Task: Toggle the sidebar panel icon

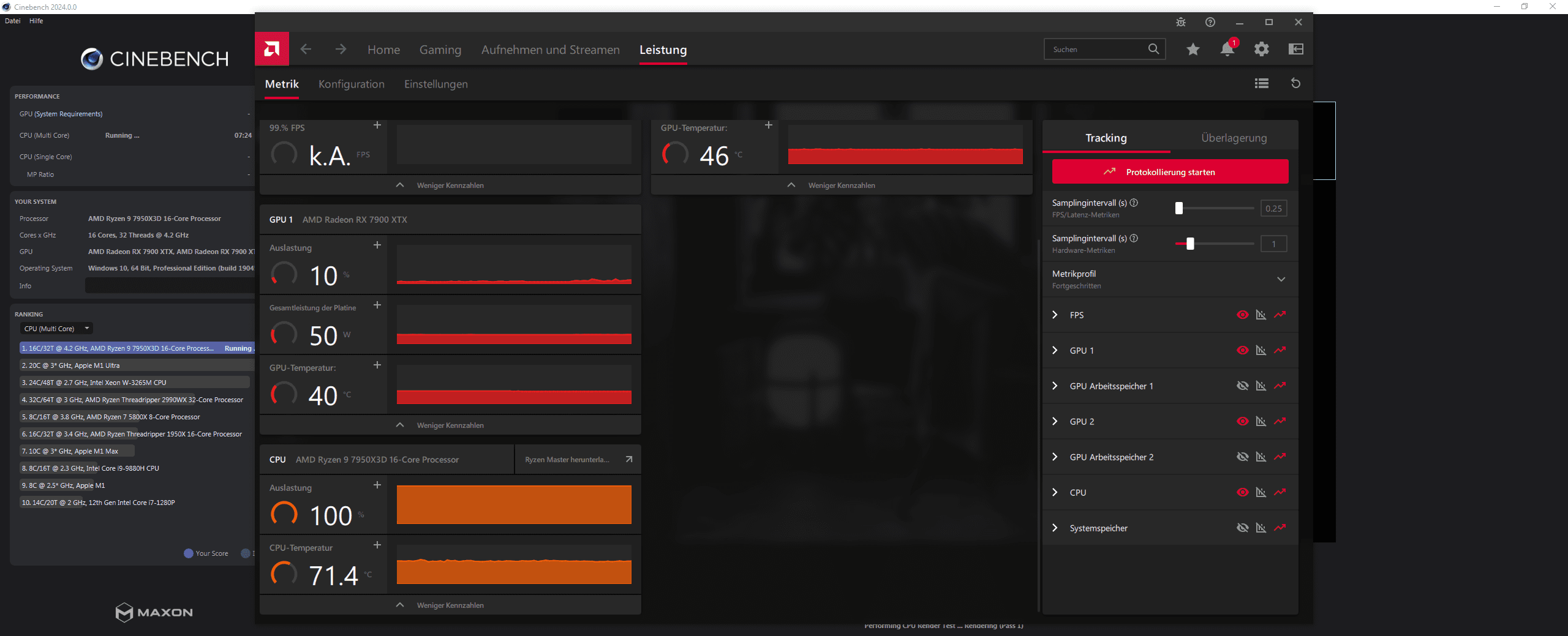Action: 1295,49
